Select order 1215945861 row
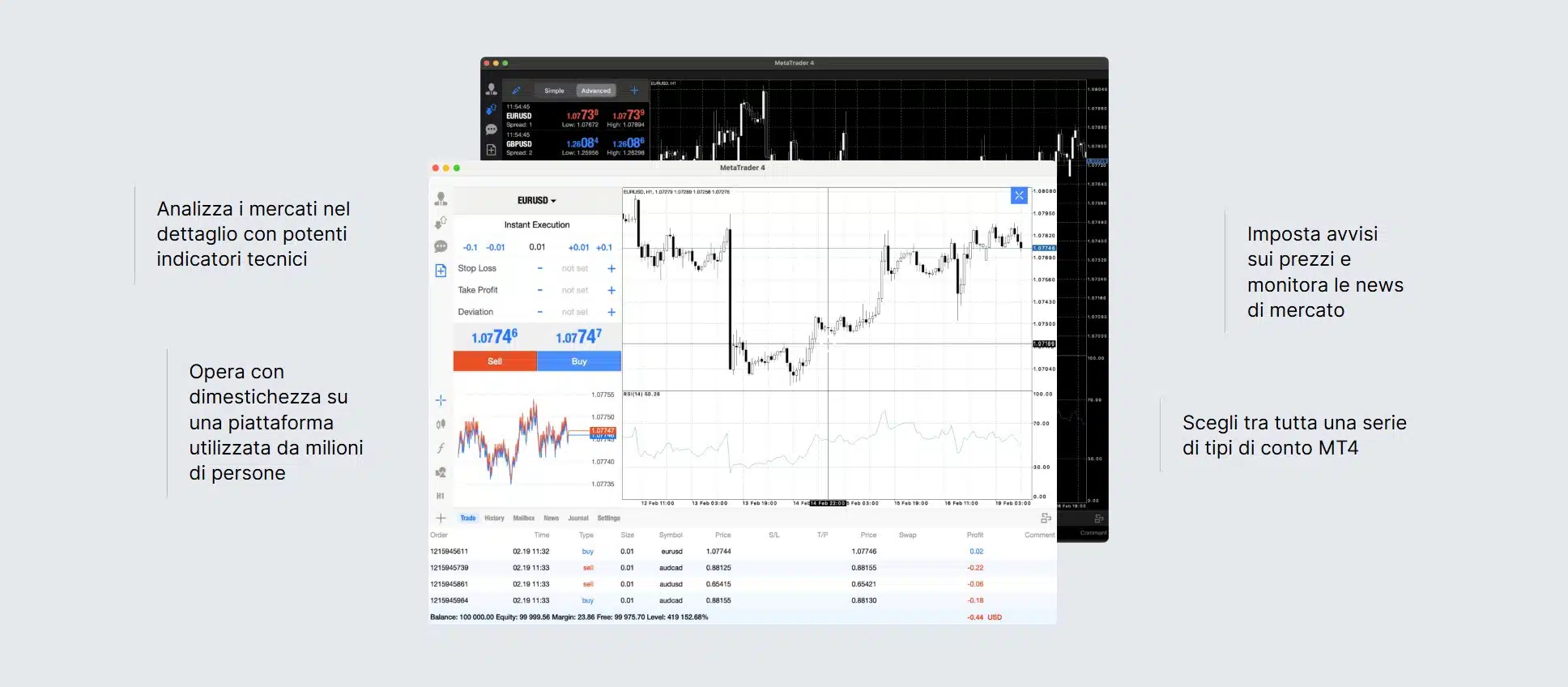This screenshot has width=1568, height=687. (743, 584)
